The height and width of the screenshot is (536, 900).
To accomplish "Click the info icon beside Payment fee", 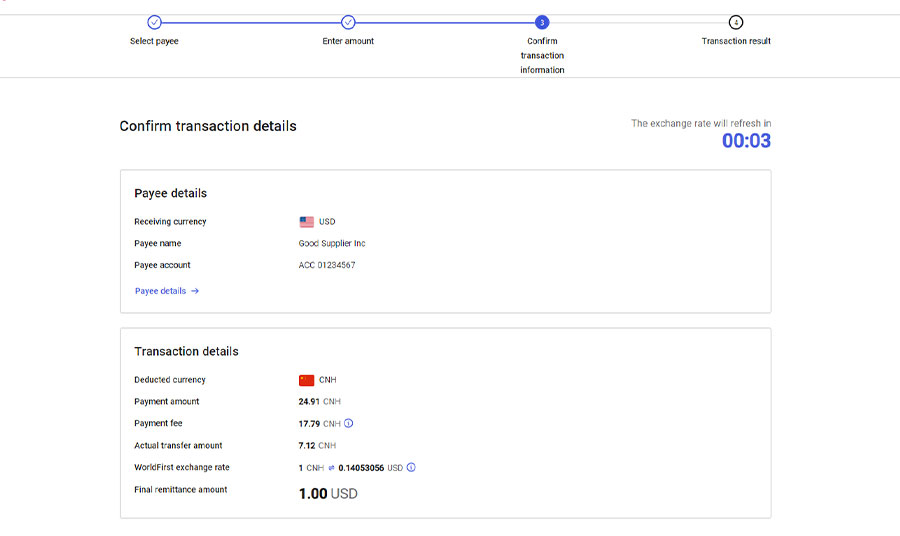I will coord(349,424).
